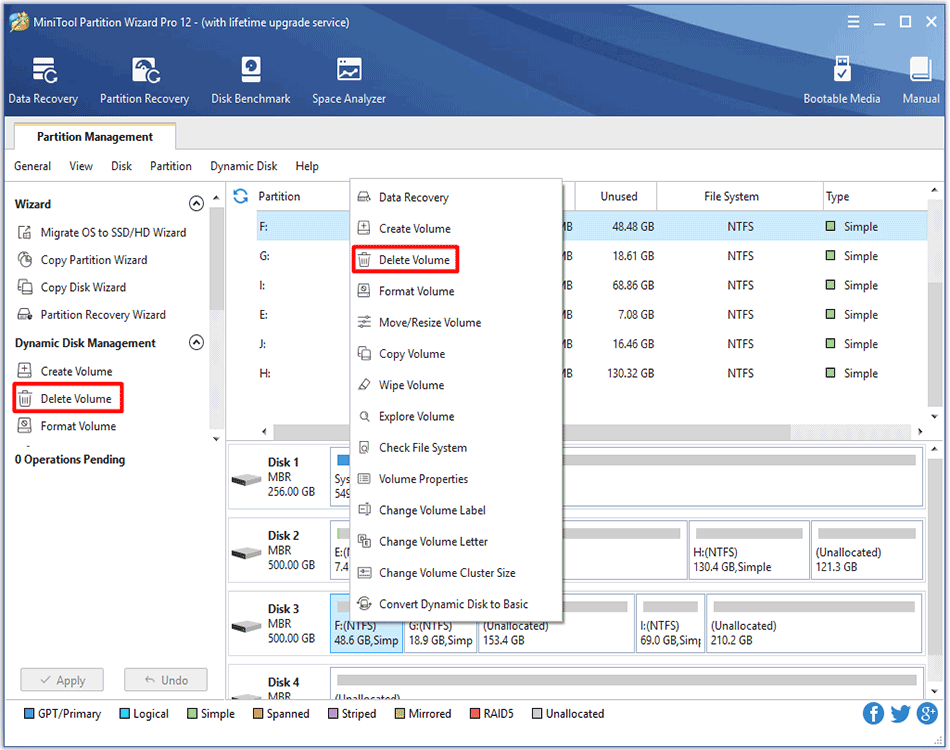The image size is (950, 750).
Task: Open the hamburger menu in the title bar
Action: click(x=853, y=21)
